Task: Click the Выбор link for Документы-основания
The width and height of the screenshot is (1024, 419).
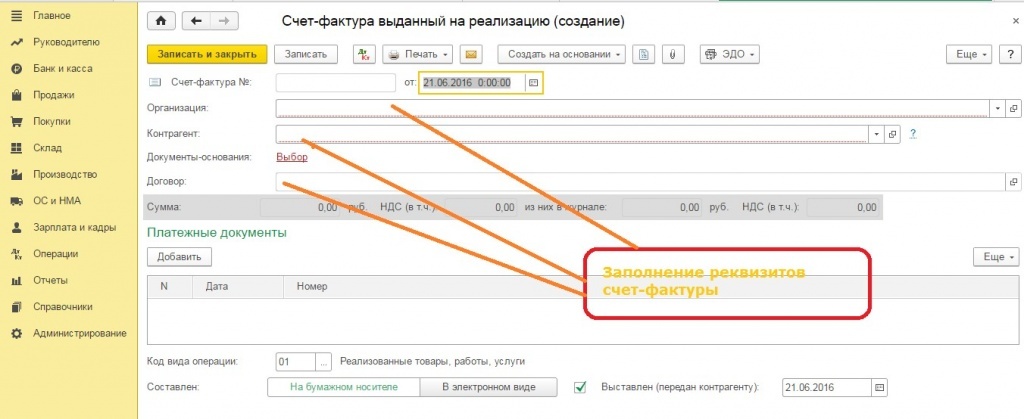Action: point(292,157)
